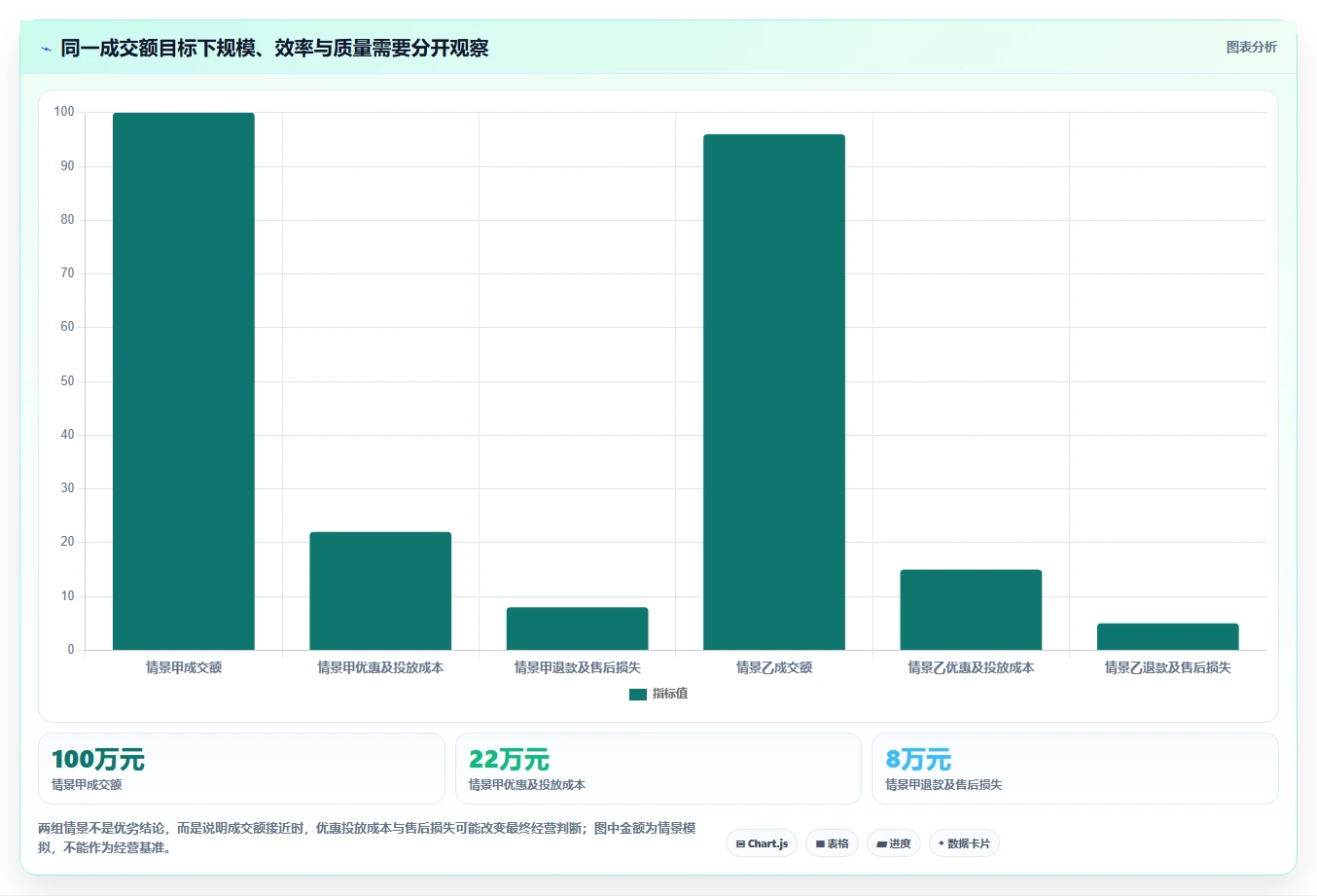Click the 指标值 legend label
The image size is (1317, 896).
[x=670, y=694]
